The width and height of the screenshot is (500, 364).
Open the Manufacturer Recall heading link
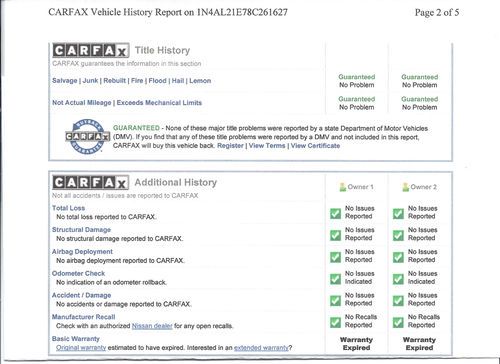coord(84,317)
